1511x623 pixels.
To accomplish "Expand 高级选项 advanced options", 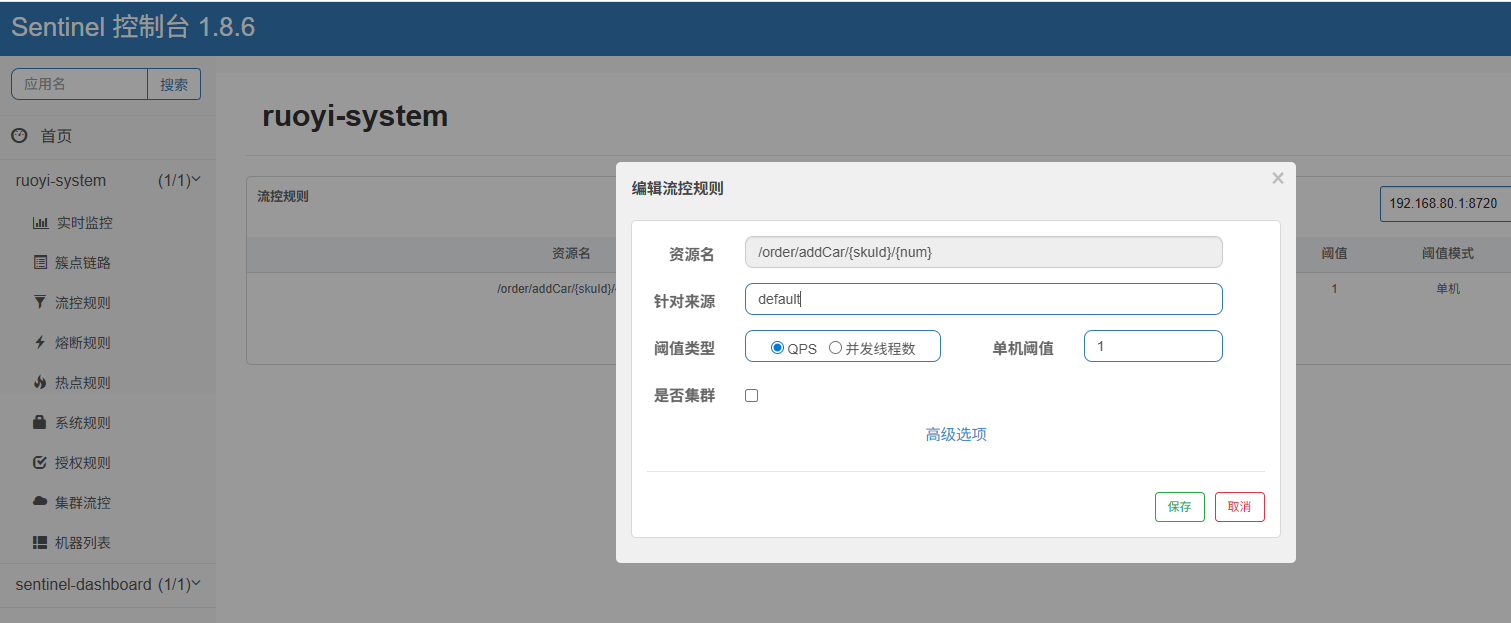I will click(956, 434).
